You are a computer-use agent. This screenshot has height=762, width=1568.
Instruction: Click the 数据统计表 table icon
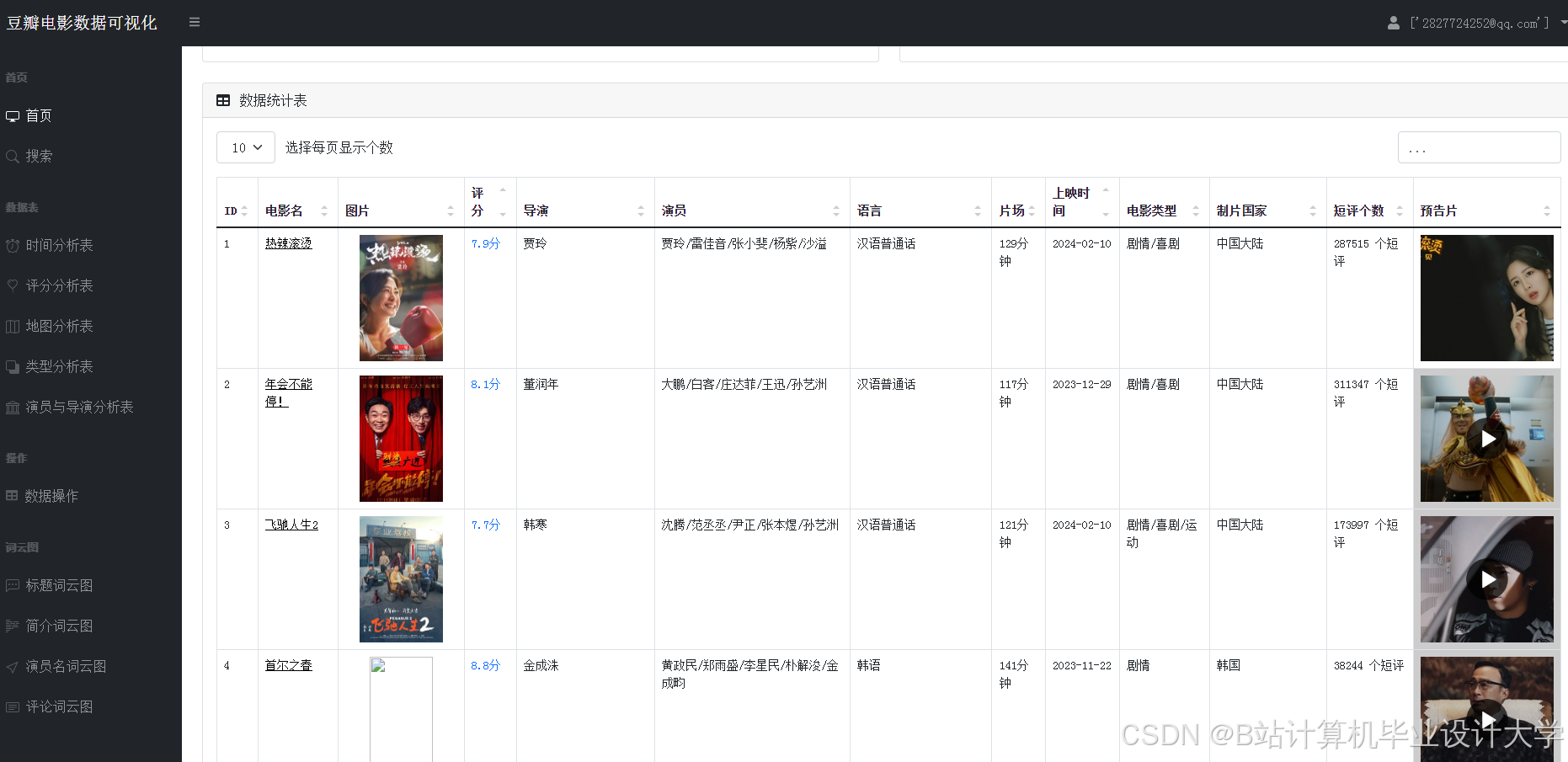point(223,100)
